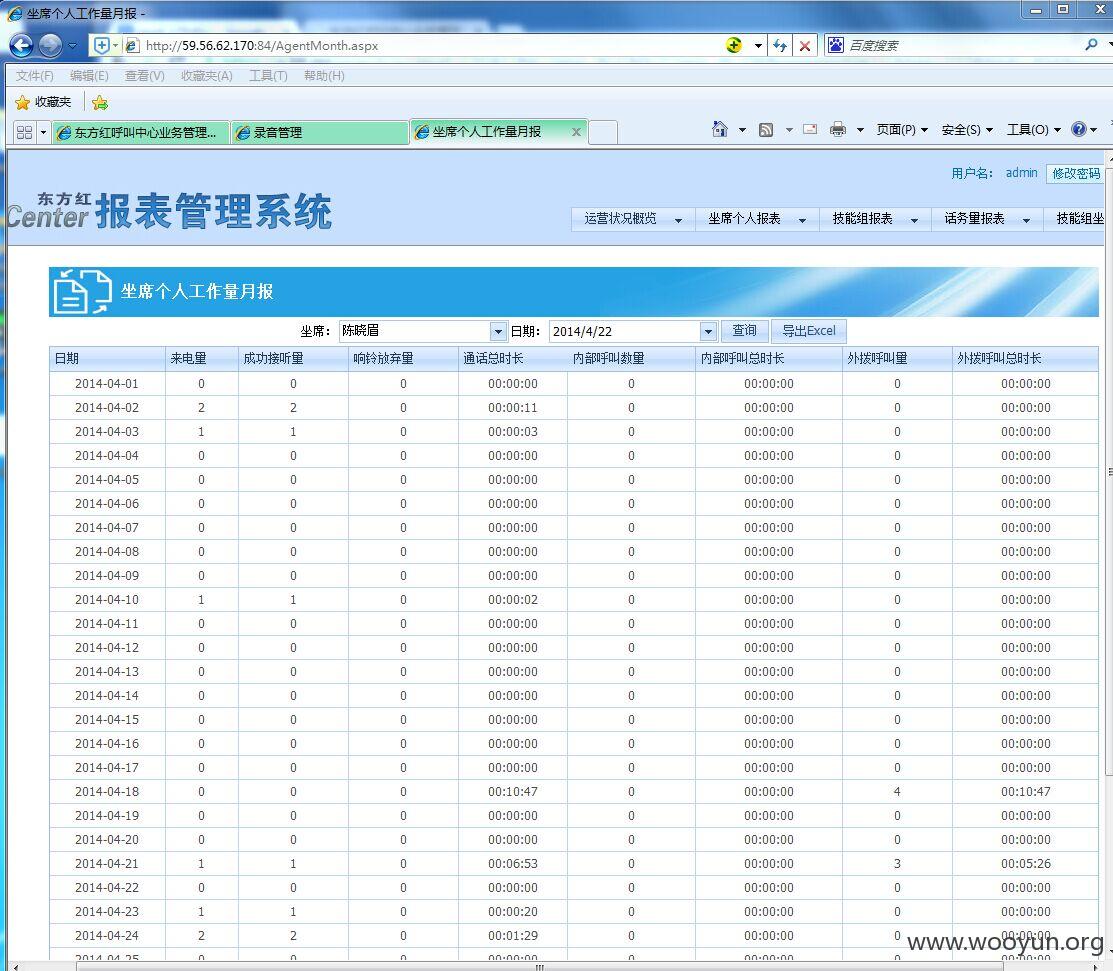Open the 文件(F) menu

coord(35,76)
